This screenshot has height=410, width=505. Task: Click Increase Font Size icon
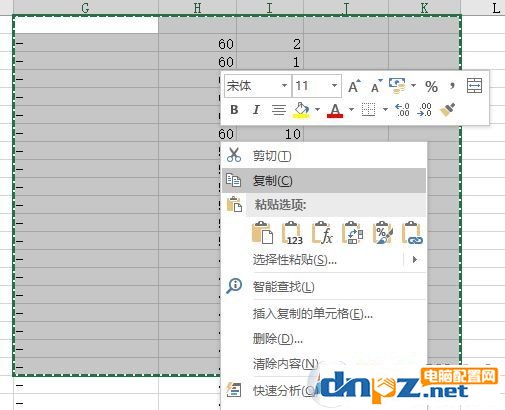pos(354,86)
